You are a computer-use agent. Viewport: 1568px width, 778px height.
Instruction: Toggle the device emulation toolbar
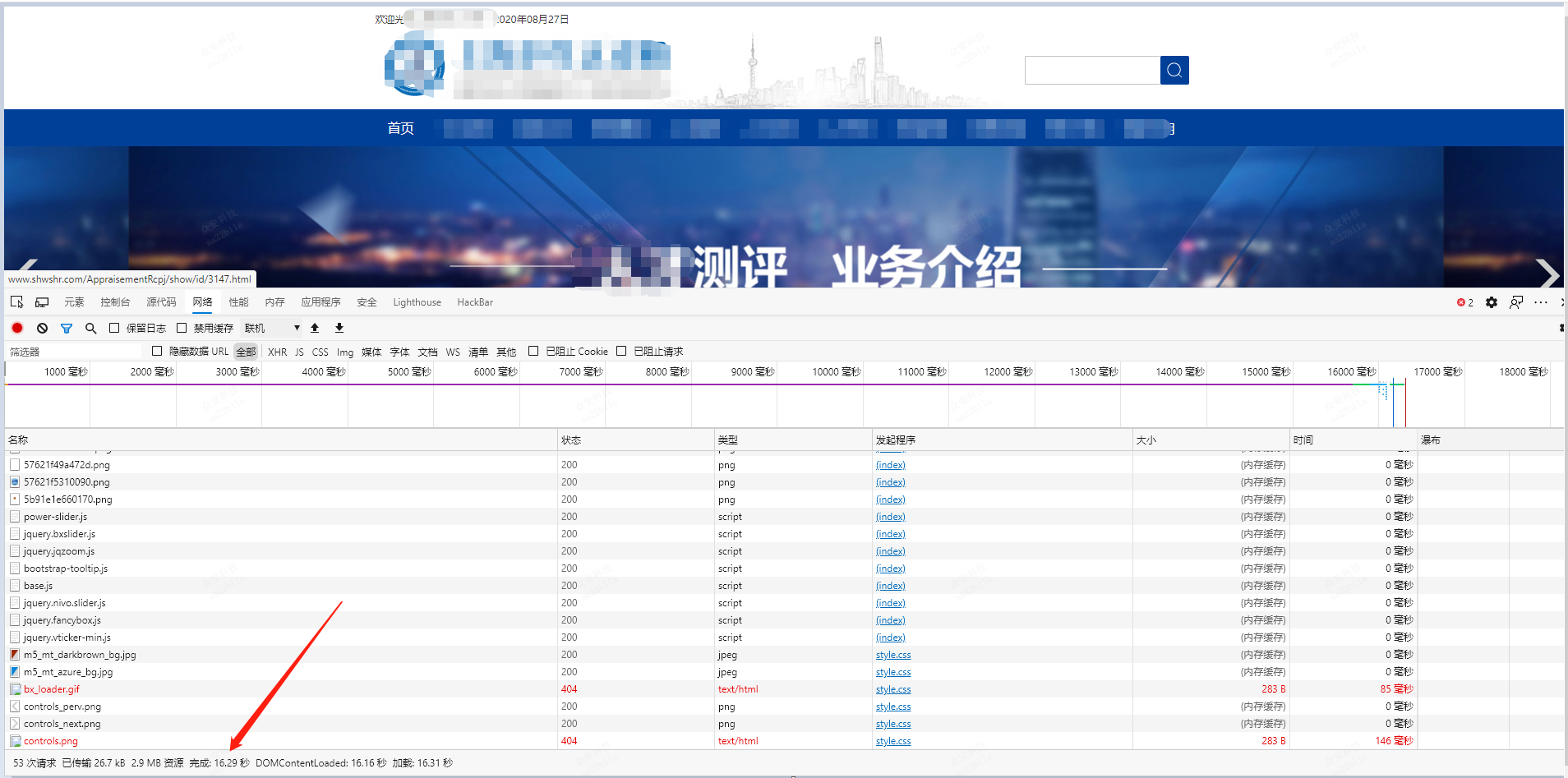coord(42,302)
